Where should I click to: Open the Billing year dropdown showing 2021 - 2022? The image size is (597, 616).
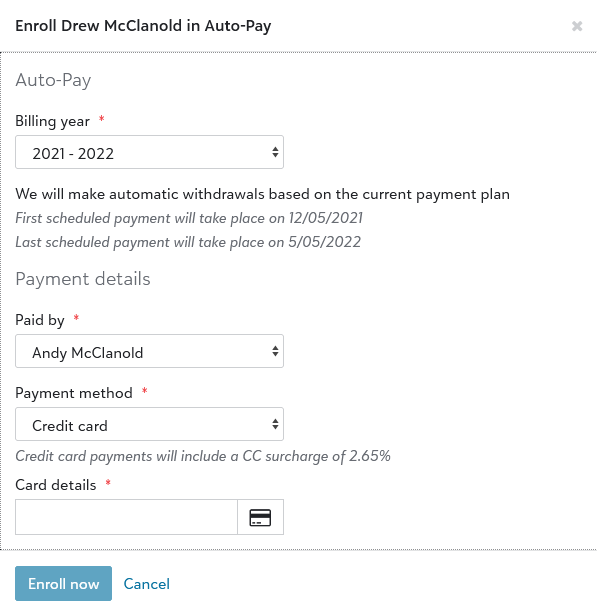pyautogui.click(x=149, y=152)
